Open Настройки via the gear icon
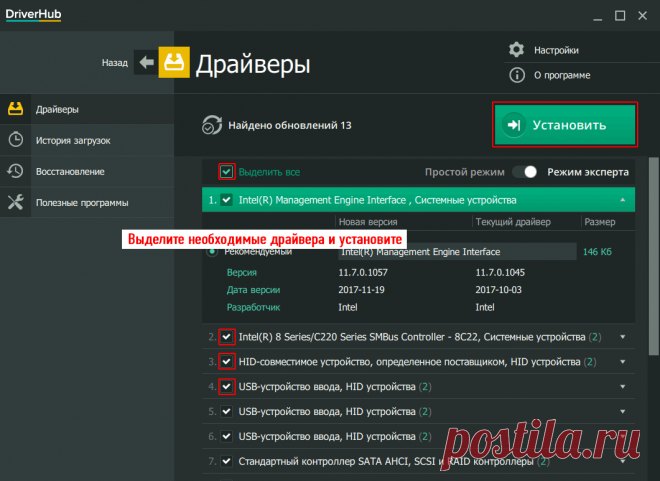This screenshot has width=660, height=481. (516, 50)
